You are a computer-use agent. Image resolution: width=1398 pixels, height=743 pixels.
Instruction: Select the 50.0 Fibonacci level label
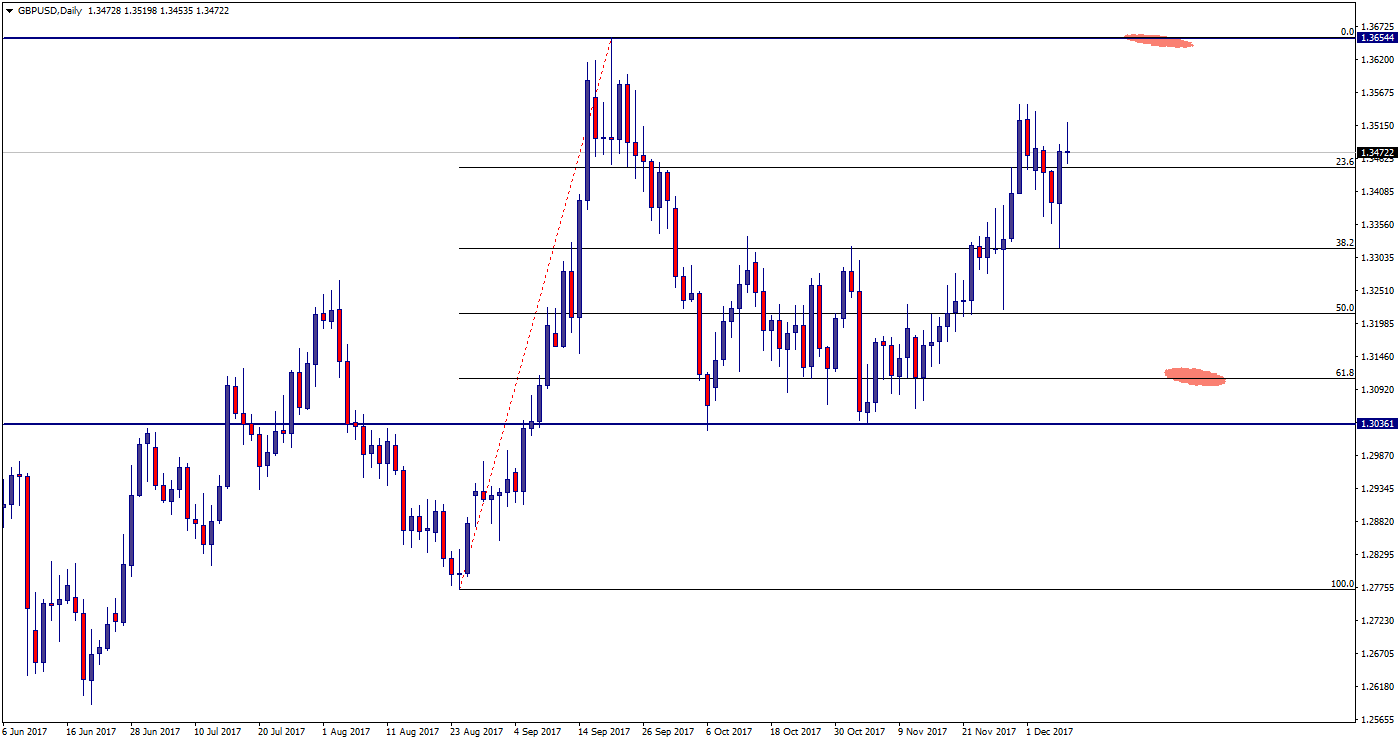1344,308
